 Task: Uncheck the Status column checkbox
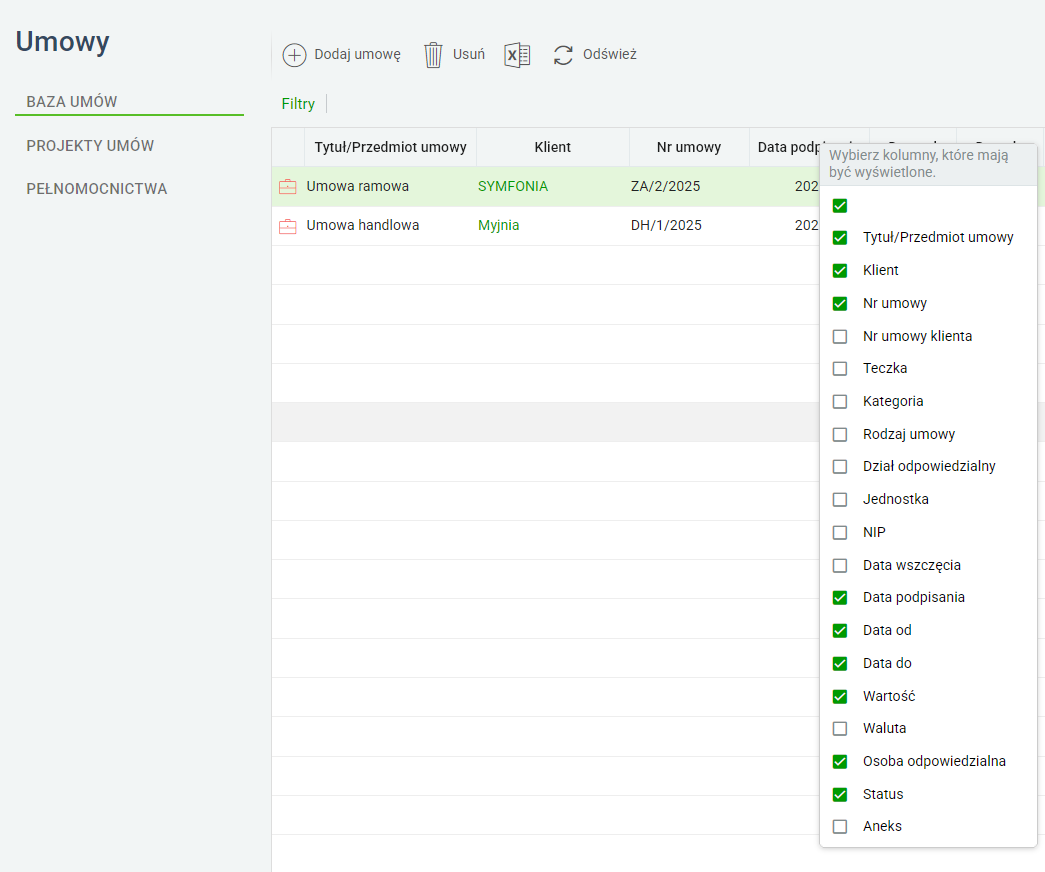[x=840, y=794]
